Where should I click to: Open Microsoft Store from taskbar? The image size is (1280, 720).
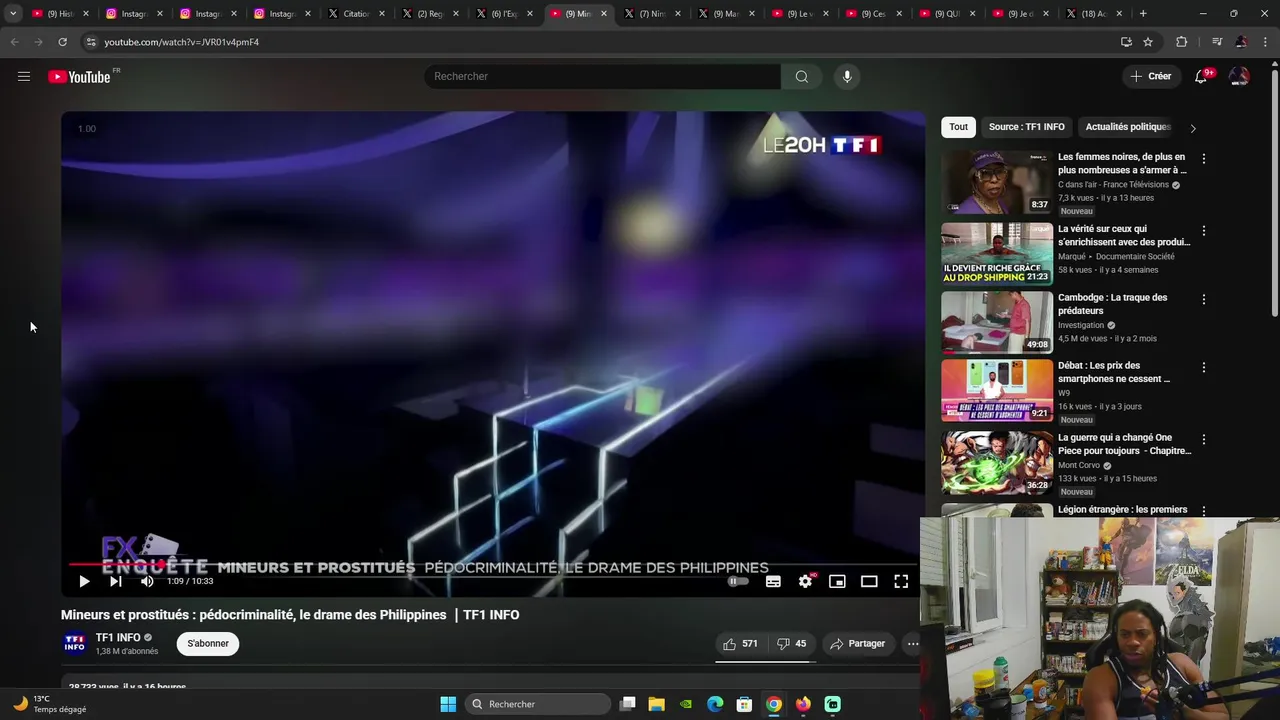(744, 704)
